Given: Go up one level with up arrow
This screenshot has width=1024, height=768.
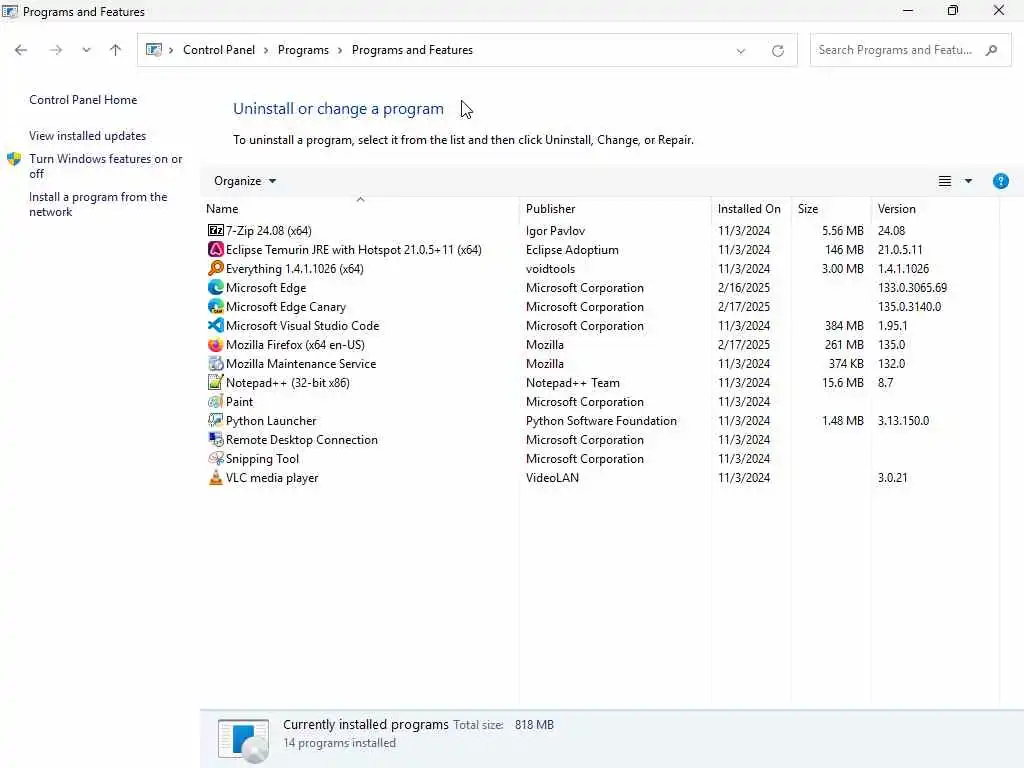Looking at the screenshot, I should click(116, 50).
